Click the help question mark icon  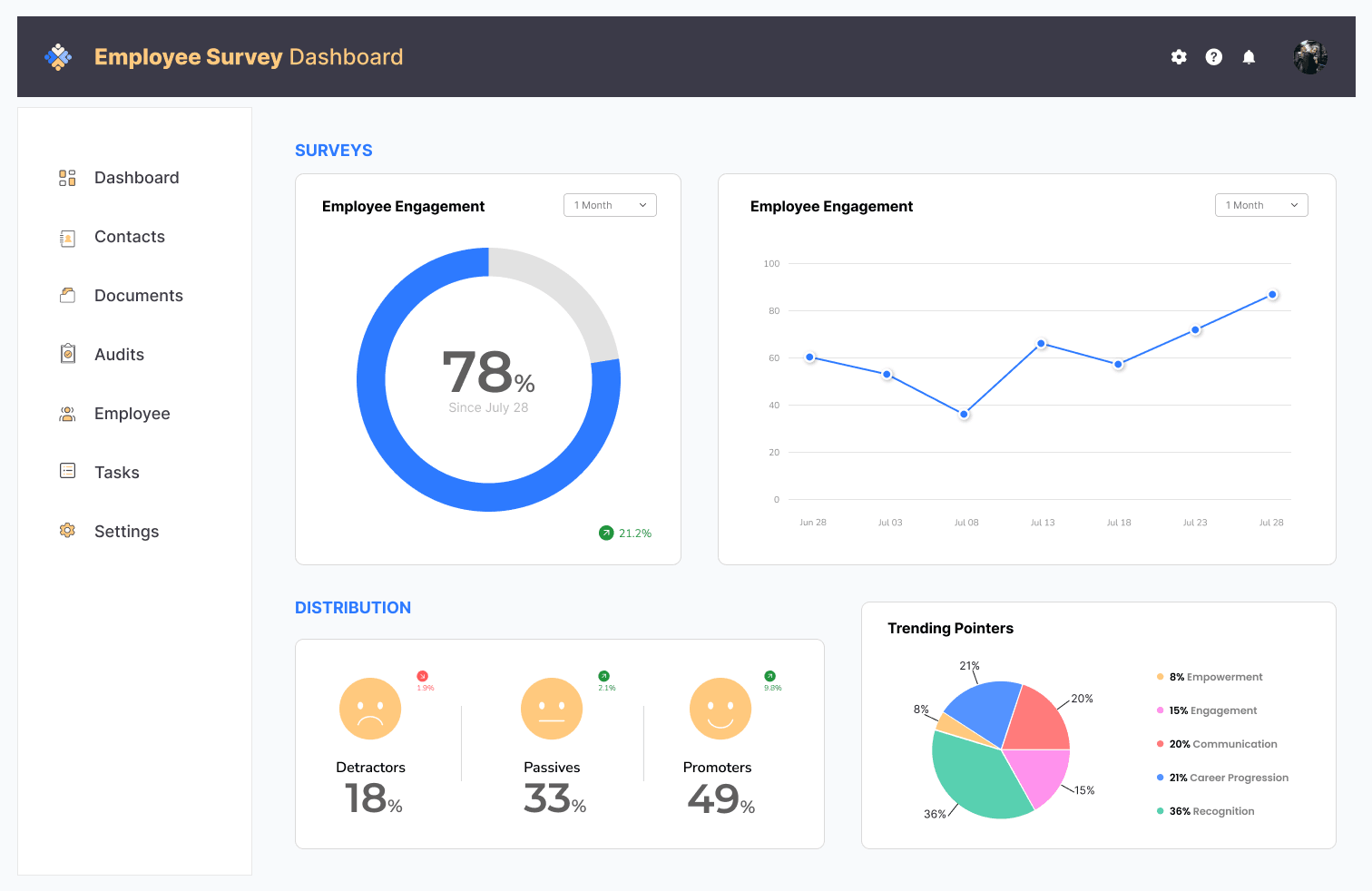pos(1213,56)
